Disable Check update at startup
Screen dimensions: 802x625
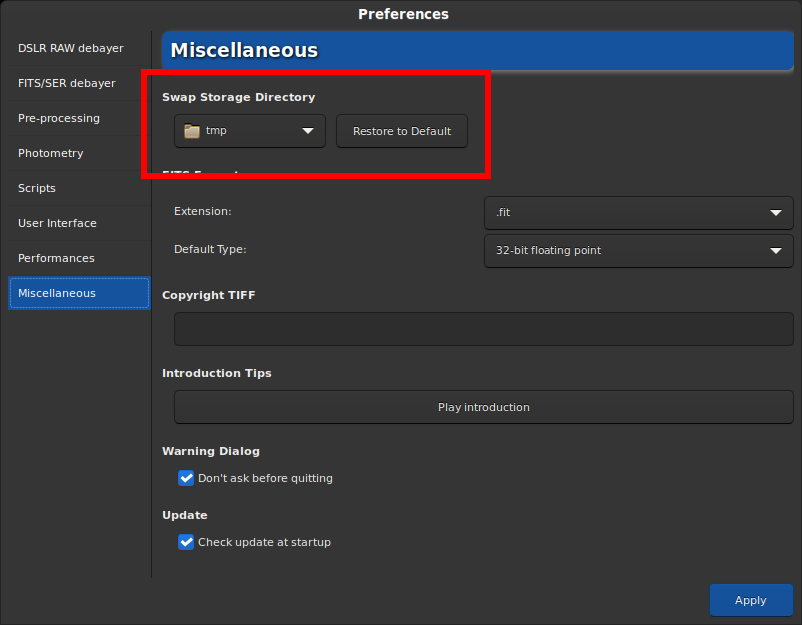click(186, 542)
